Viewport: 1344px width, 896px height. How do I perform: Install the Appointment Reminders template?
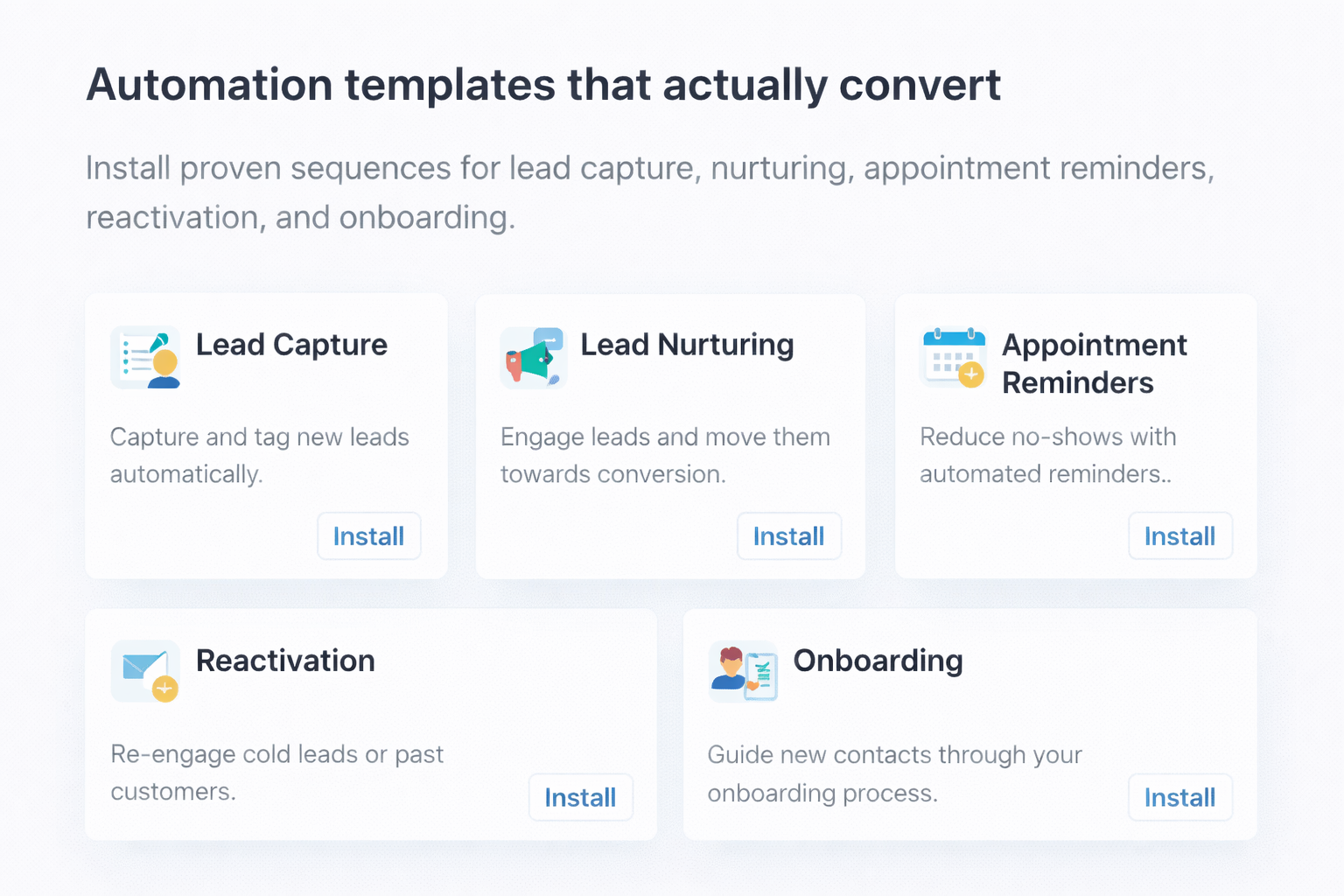1179,535
